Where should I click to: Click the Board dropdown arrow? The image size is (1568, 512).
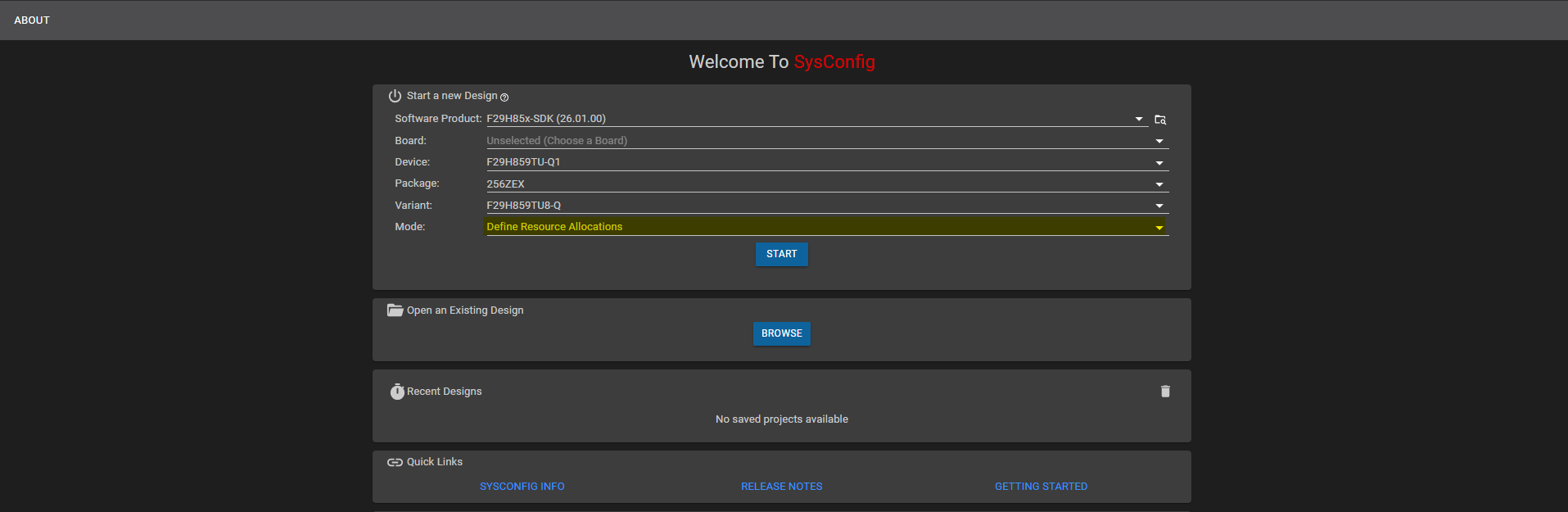pyautogui.click(x=1159, y=142)
